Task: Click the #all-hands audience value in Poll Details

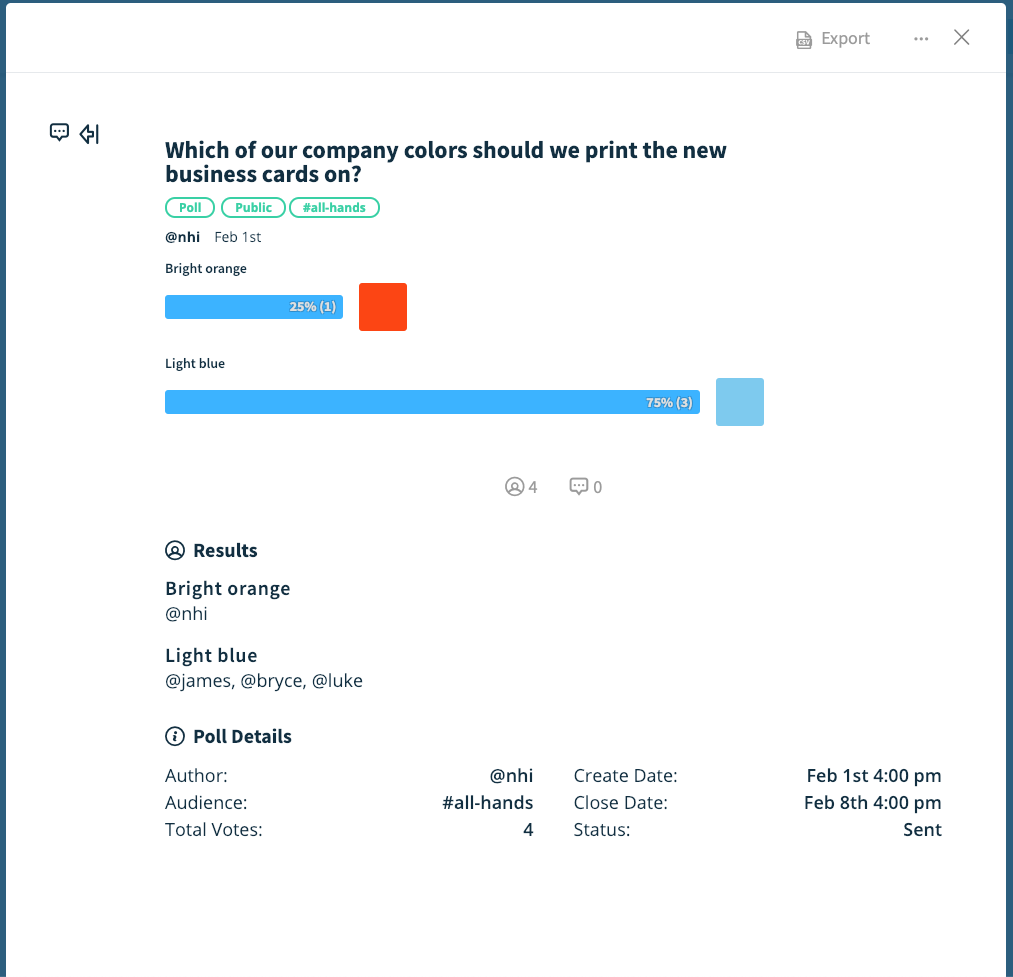Action: click(487, 802)
